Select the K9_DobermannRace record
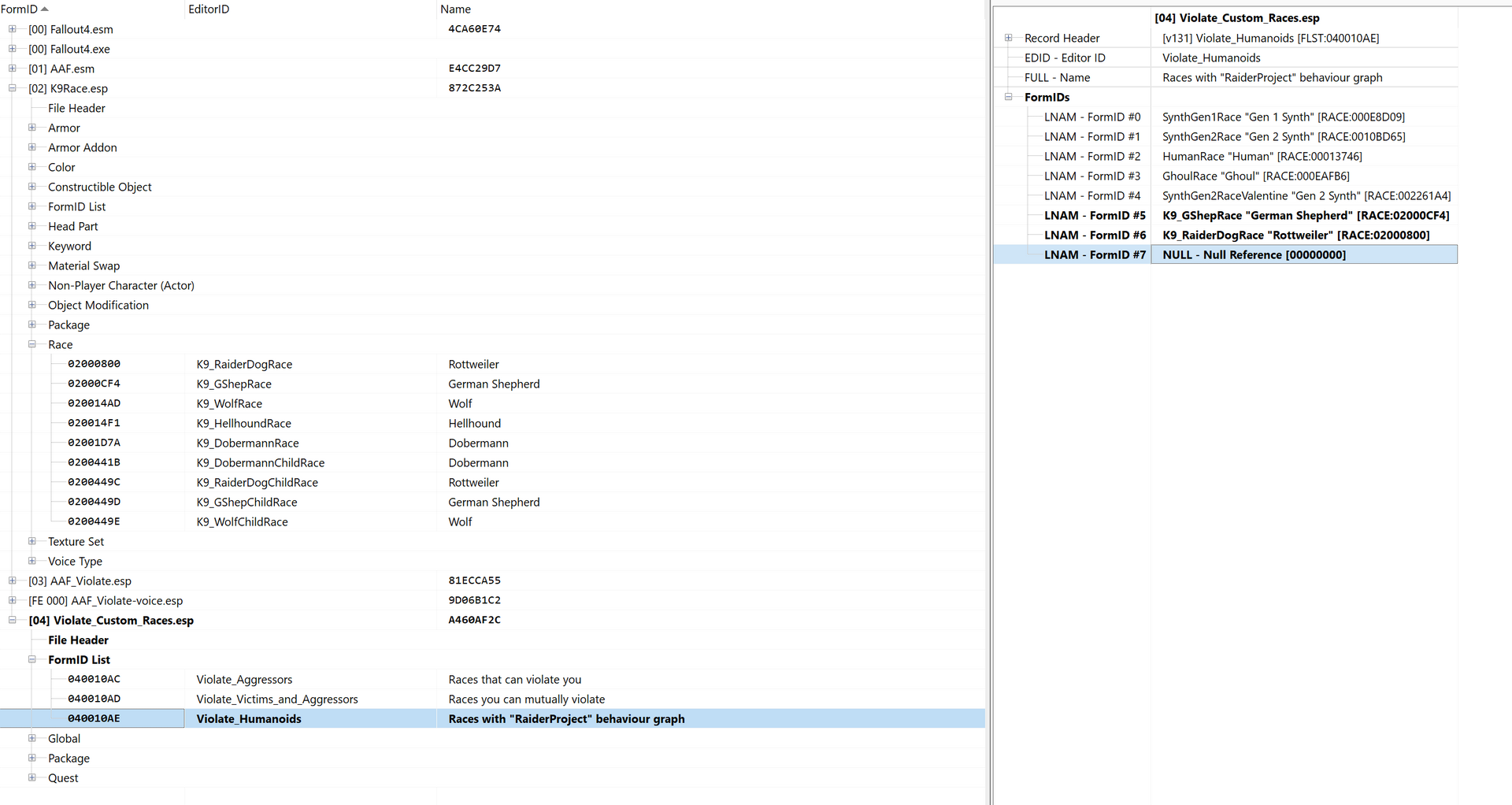 click(x=492, y=443)
